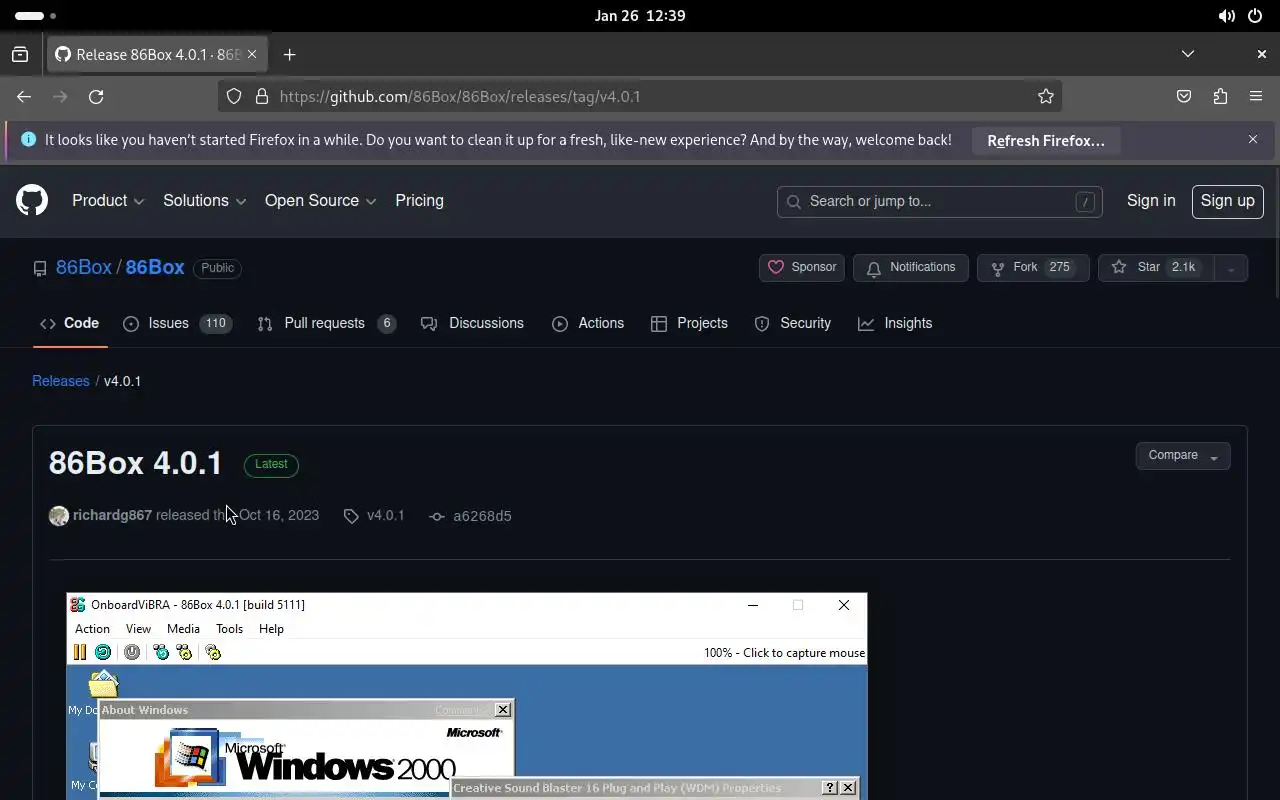Open the bold 86Box repository name link
Image resolution: width=1280 pixels, height=800 pixels.
[155, 268]
